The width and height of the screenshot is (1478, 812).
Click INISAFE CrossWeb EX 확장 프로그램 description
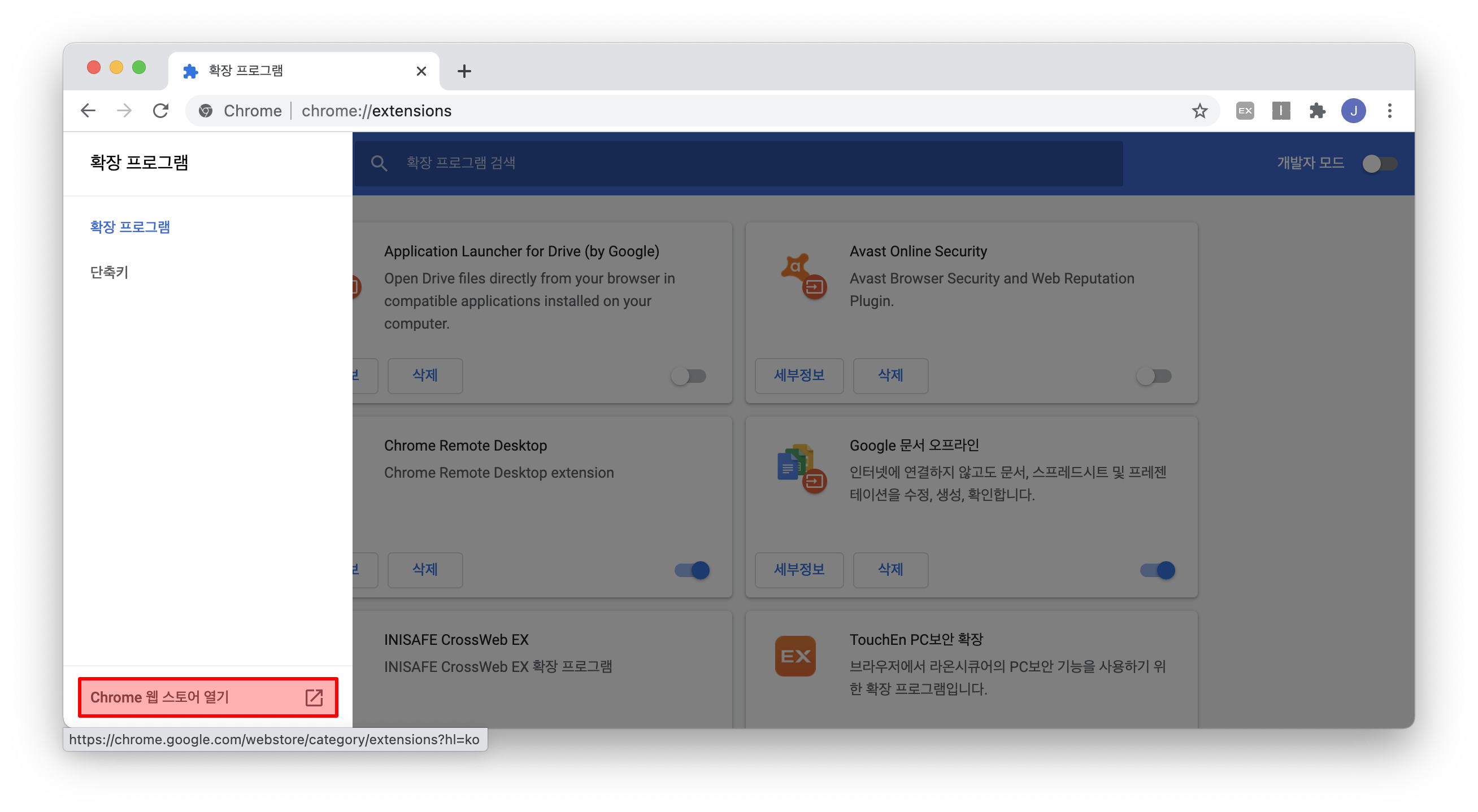[x=498, y=666]
